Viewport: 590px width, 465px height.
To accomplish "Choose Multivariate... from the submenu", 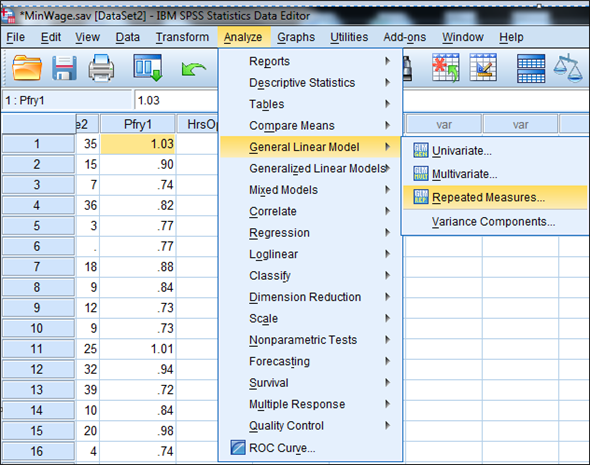I will tap(495, 174).
